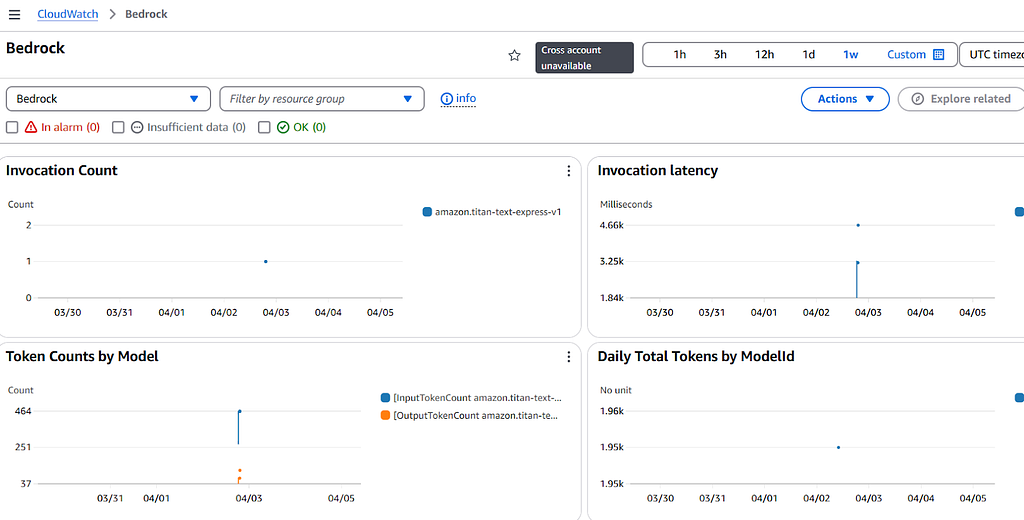Click the Invocation latency widget title
Image resolution: width=1024 pixels, height=520 pixels.
658,171
